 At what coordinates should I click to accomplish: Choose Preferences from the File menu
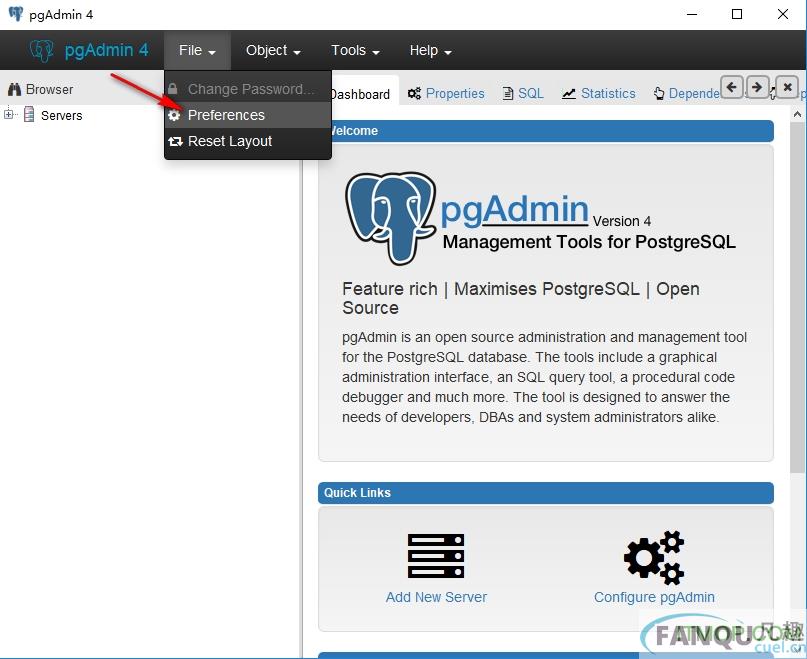248,115
